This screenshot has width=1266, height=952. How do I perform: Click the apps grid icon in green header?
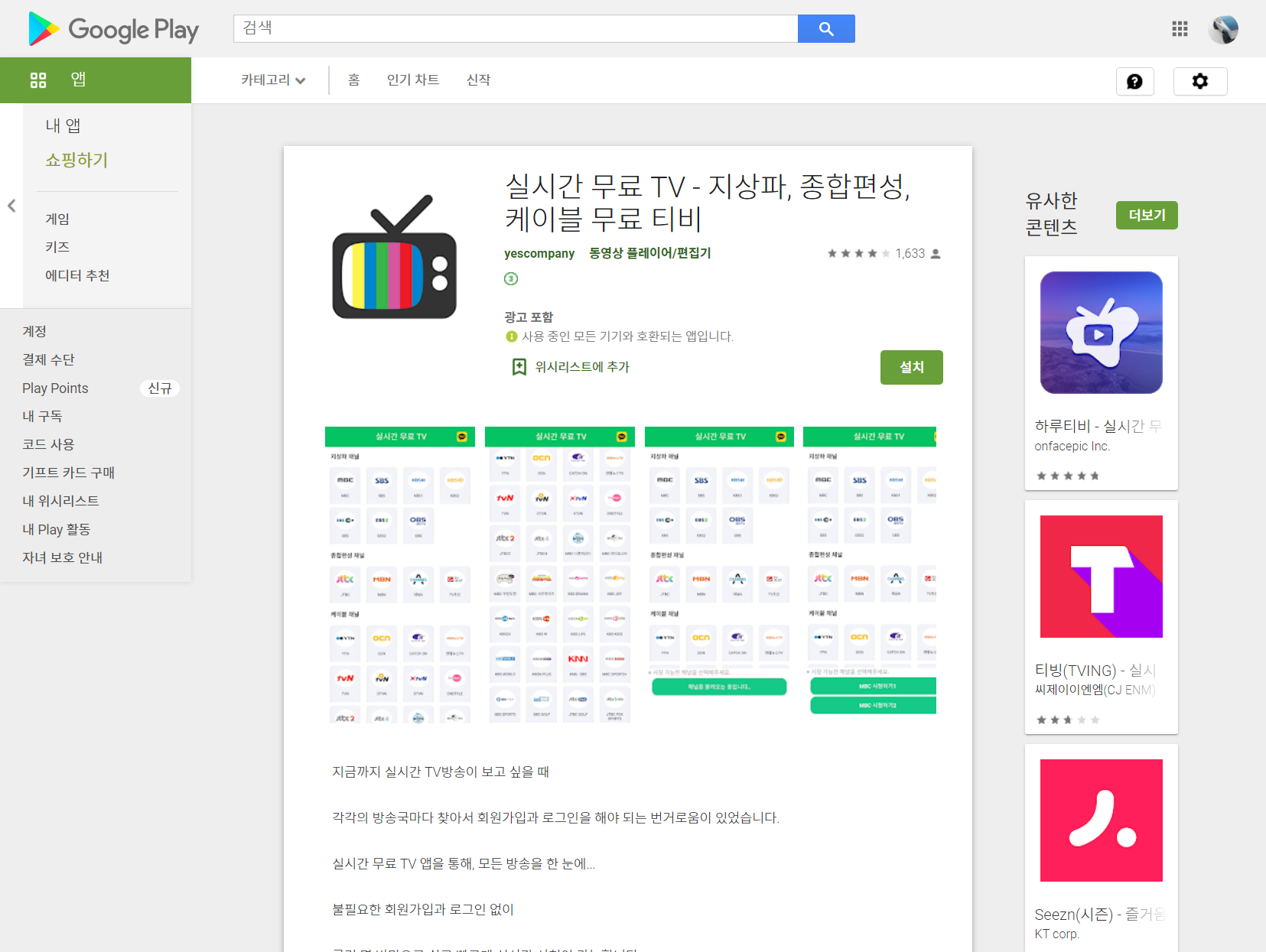coord(38,80)
